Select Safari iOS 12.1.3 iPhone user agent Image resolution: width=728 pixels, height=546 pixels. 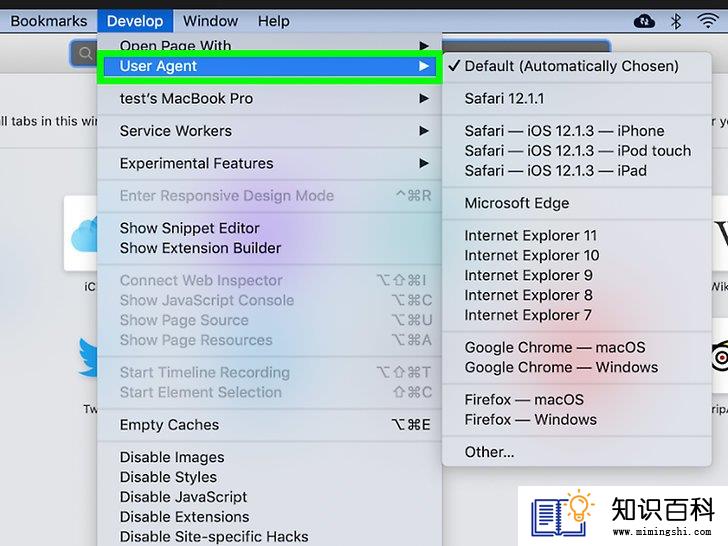coord(577,131)
